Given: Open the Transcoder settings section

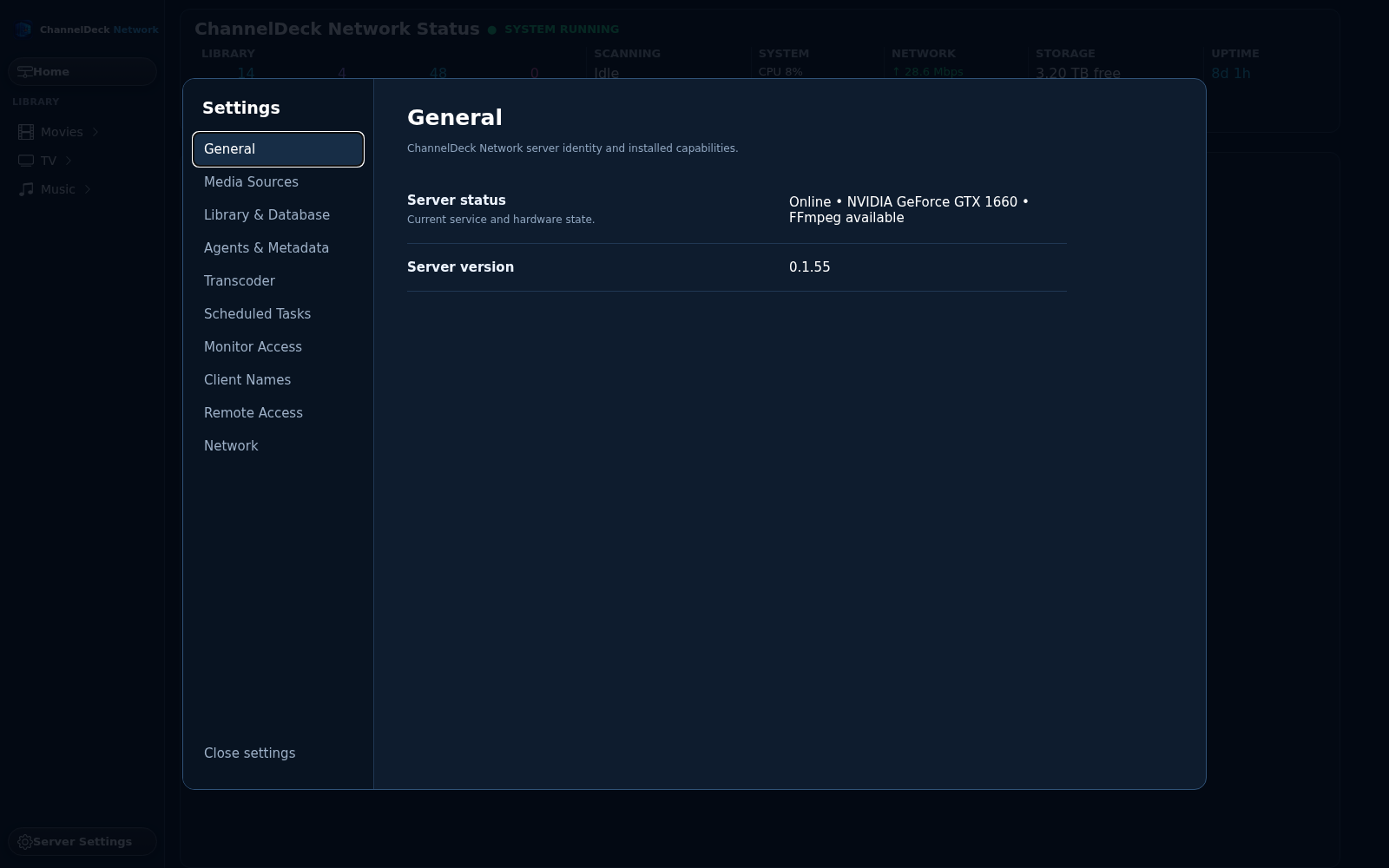Looking at the screenshot, I should tap(278, 281).
